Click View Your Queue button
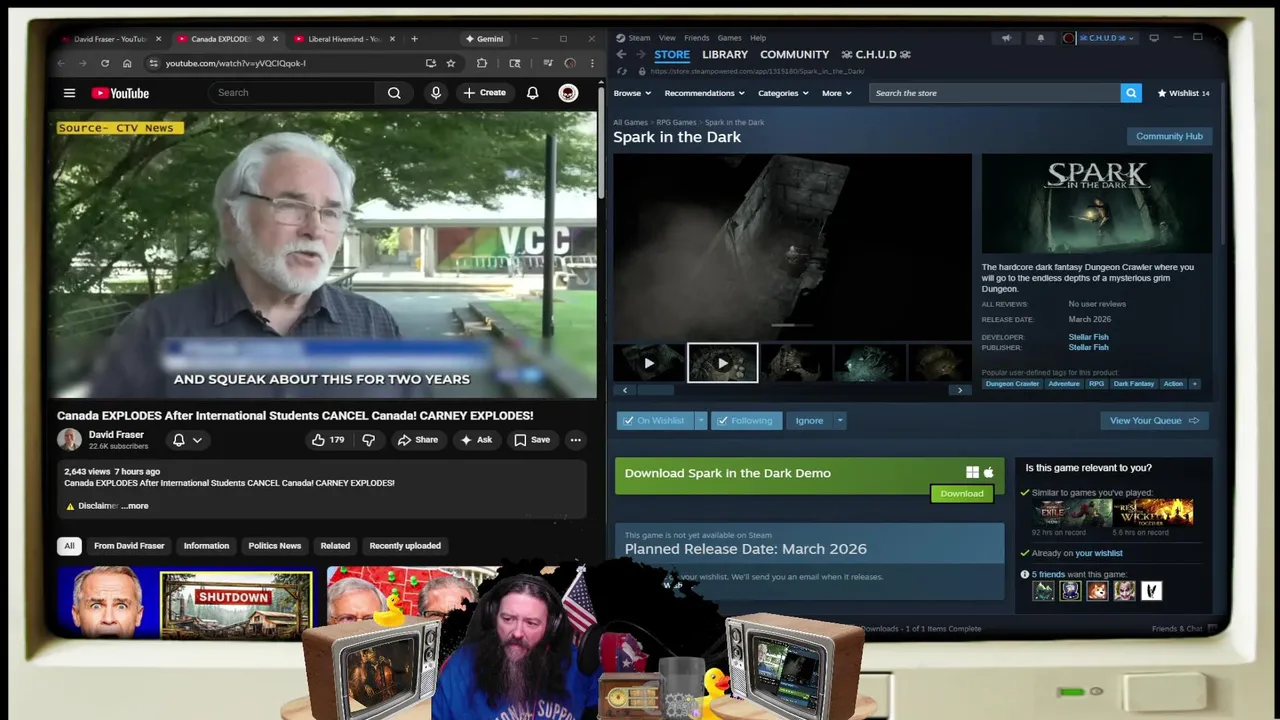The height and width of the screenshot is (720, 1280). (1154, 421)
